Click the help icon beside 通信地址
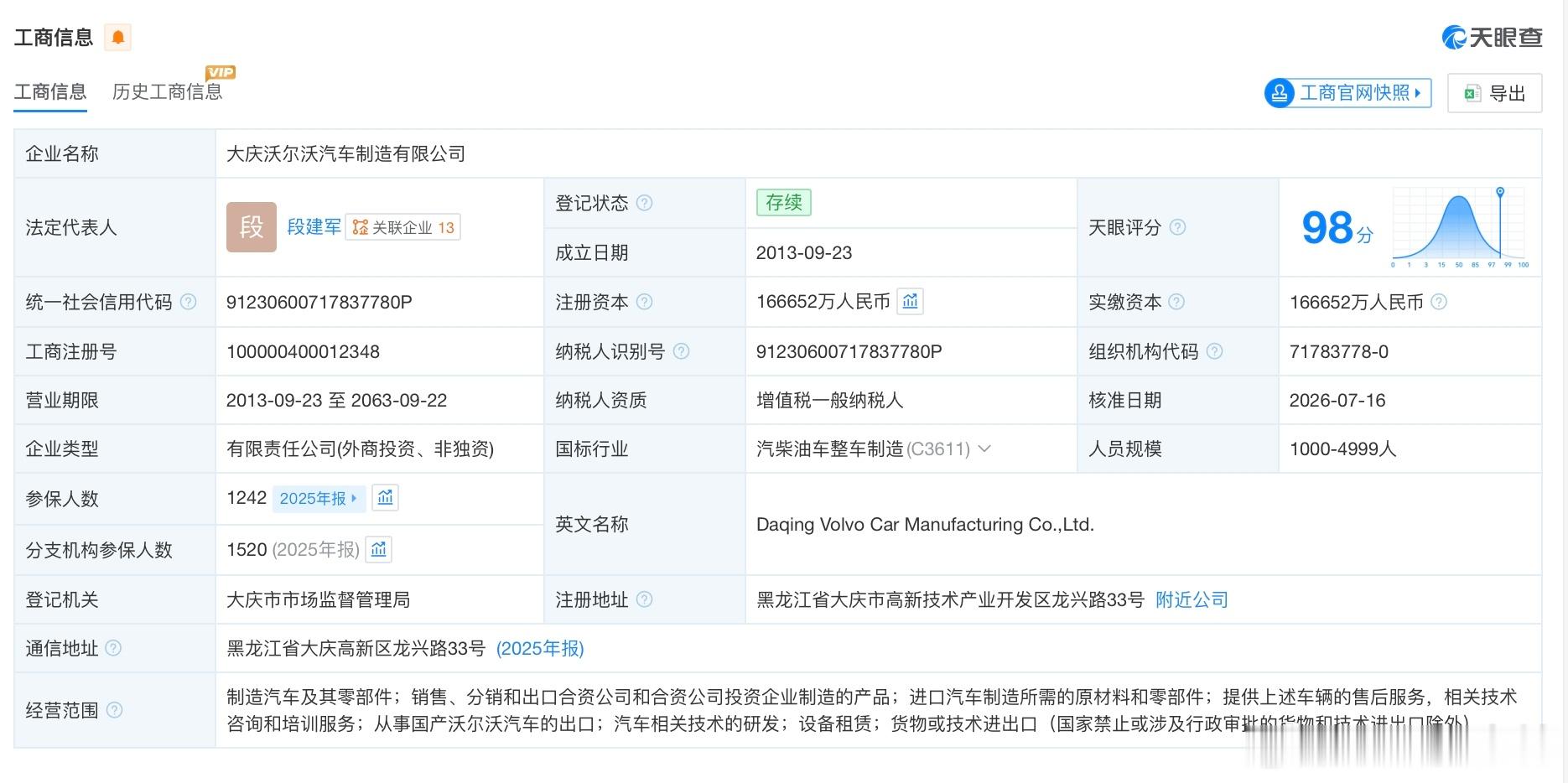 pos(113,648)
